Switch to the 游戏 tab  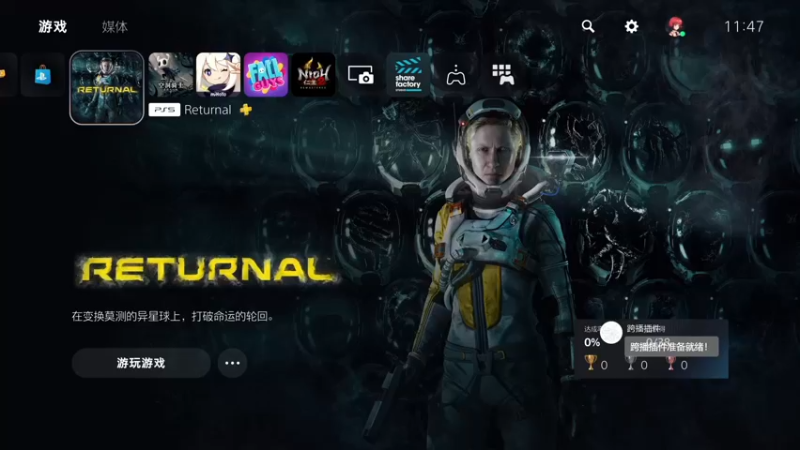(x=53, y=27)
